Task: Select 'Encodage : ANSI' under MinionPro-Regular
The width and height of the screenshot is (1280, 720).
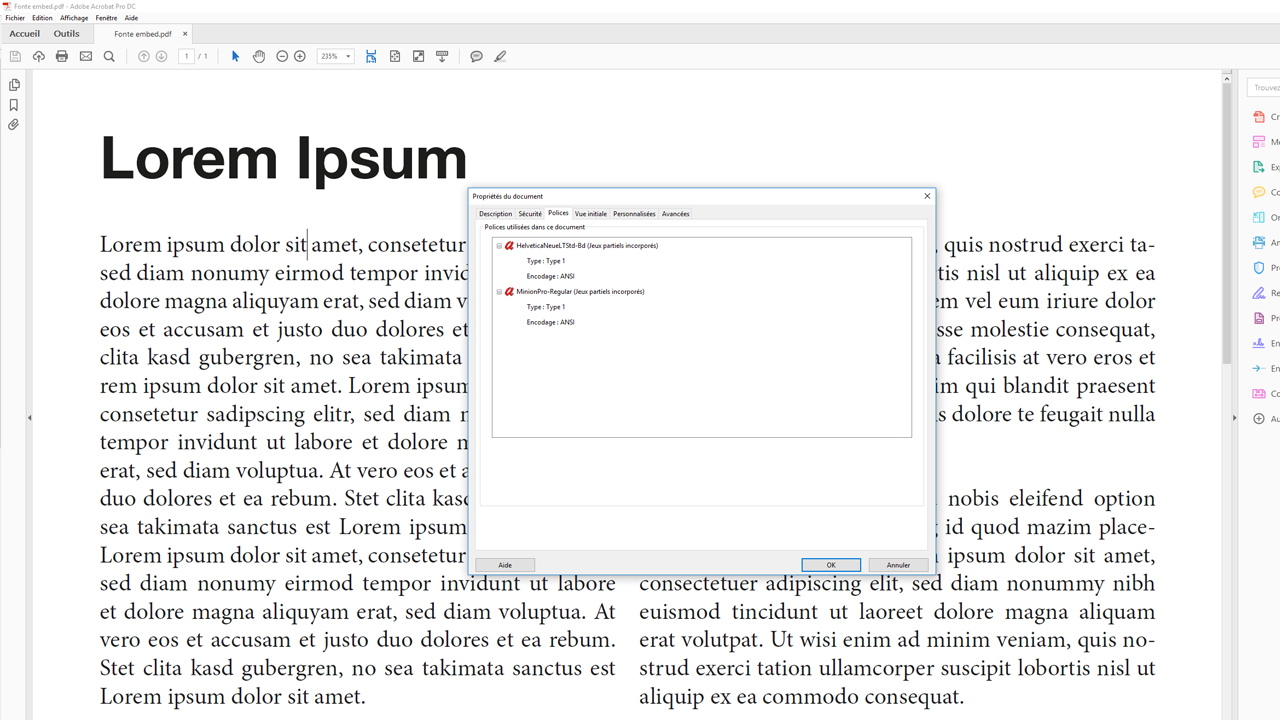Action: point(551,322)
